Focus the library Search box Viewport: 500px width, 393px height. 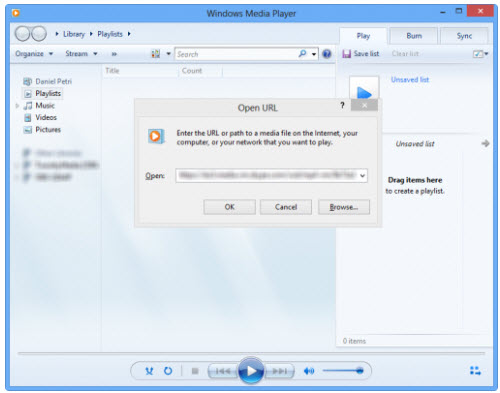(235, 54)
